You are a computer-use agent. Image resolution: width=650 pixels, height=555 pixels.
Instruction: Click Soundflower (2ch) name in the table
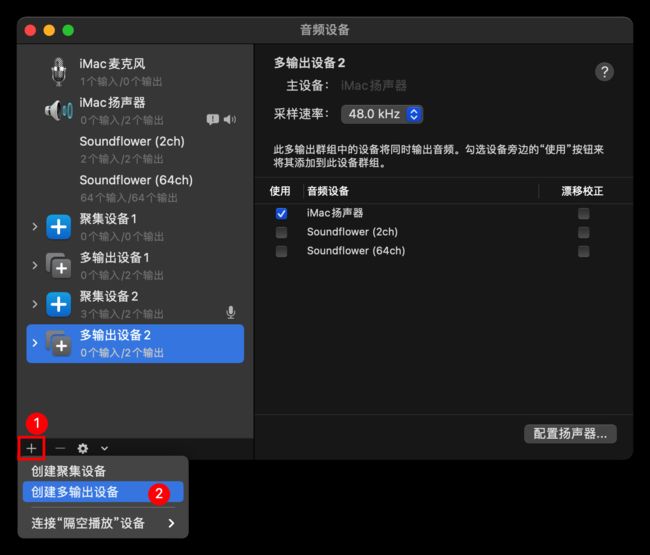tap(352, 232)
